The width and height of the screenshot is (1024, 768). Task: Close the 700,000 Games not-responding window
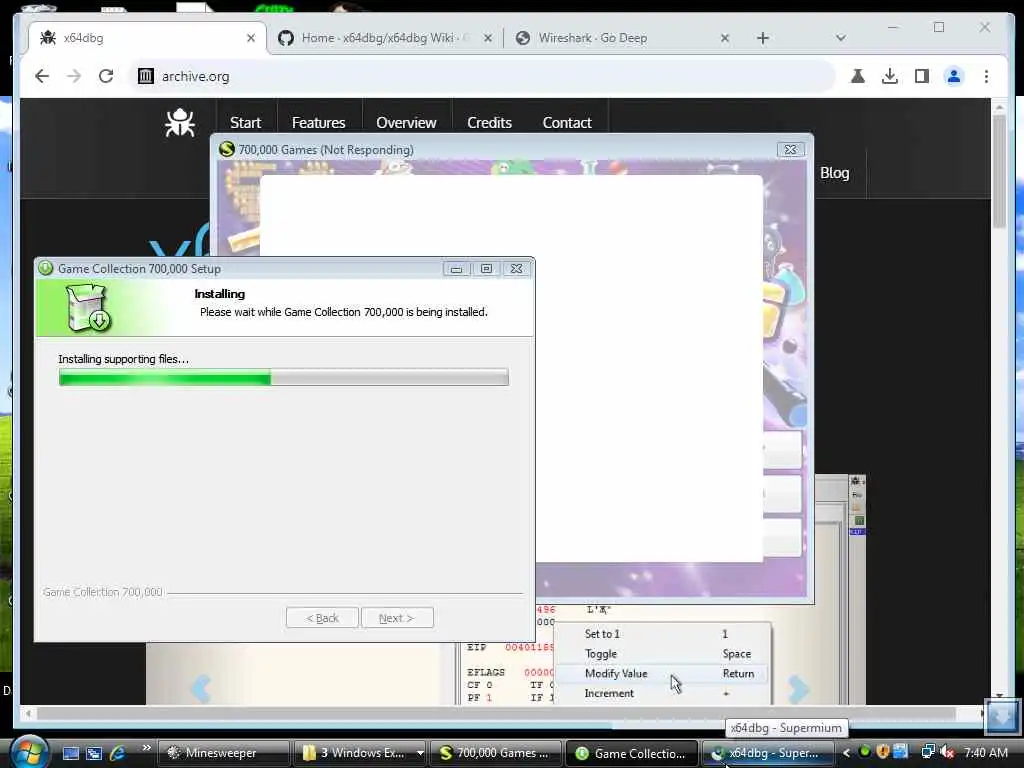790,150
